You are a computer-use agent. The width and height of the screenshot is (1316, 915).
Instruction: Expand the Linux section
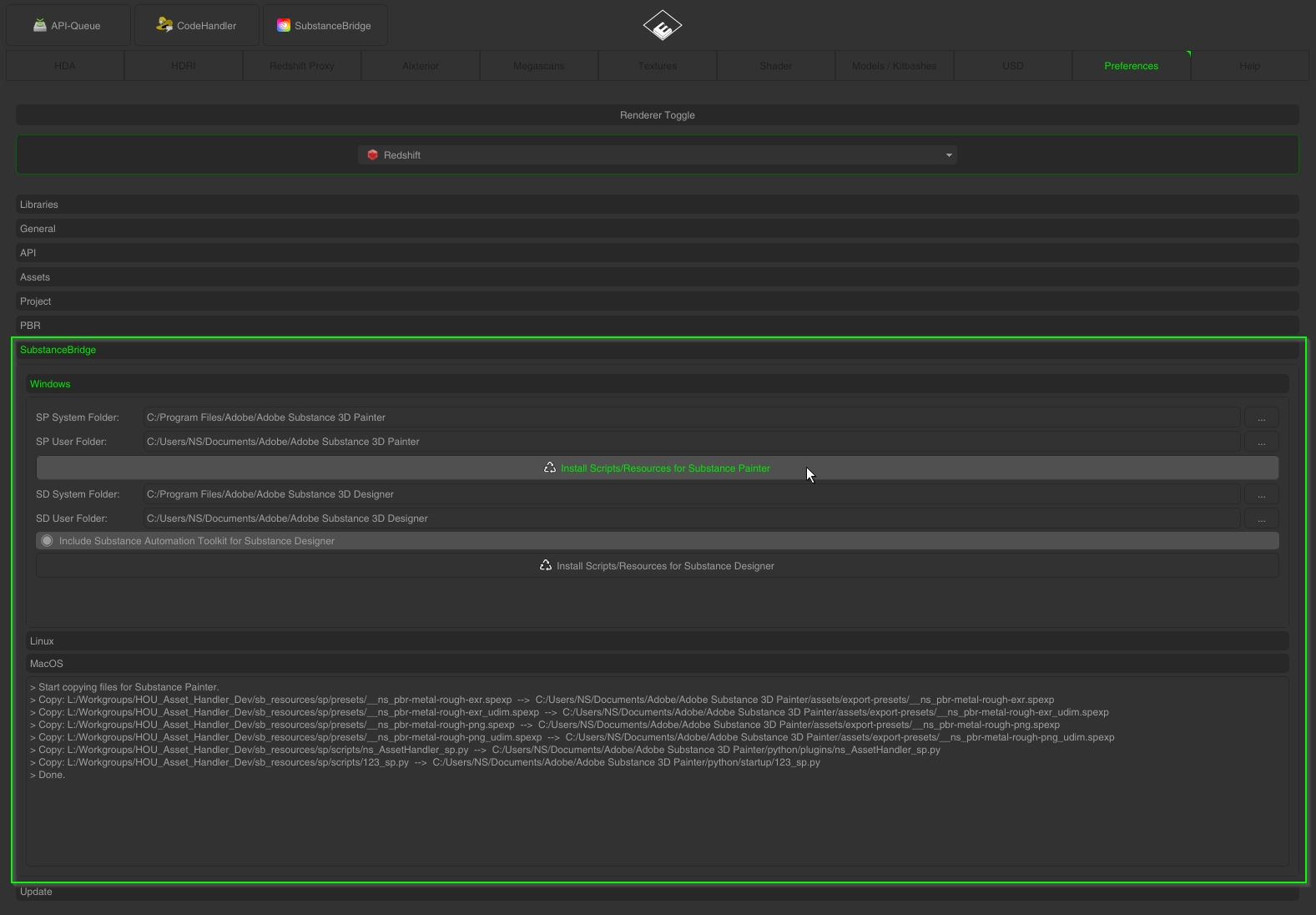42,641
